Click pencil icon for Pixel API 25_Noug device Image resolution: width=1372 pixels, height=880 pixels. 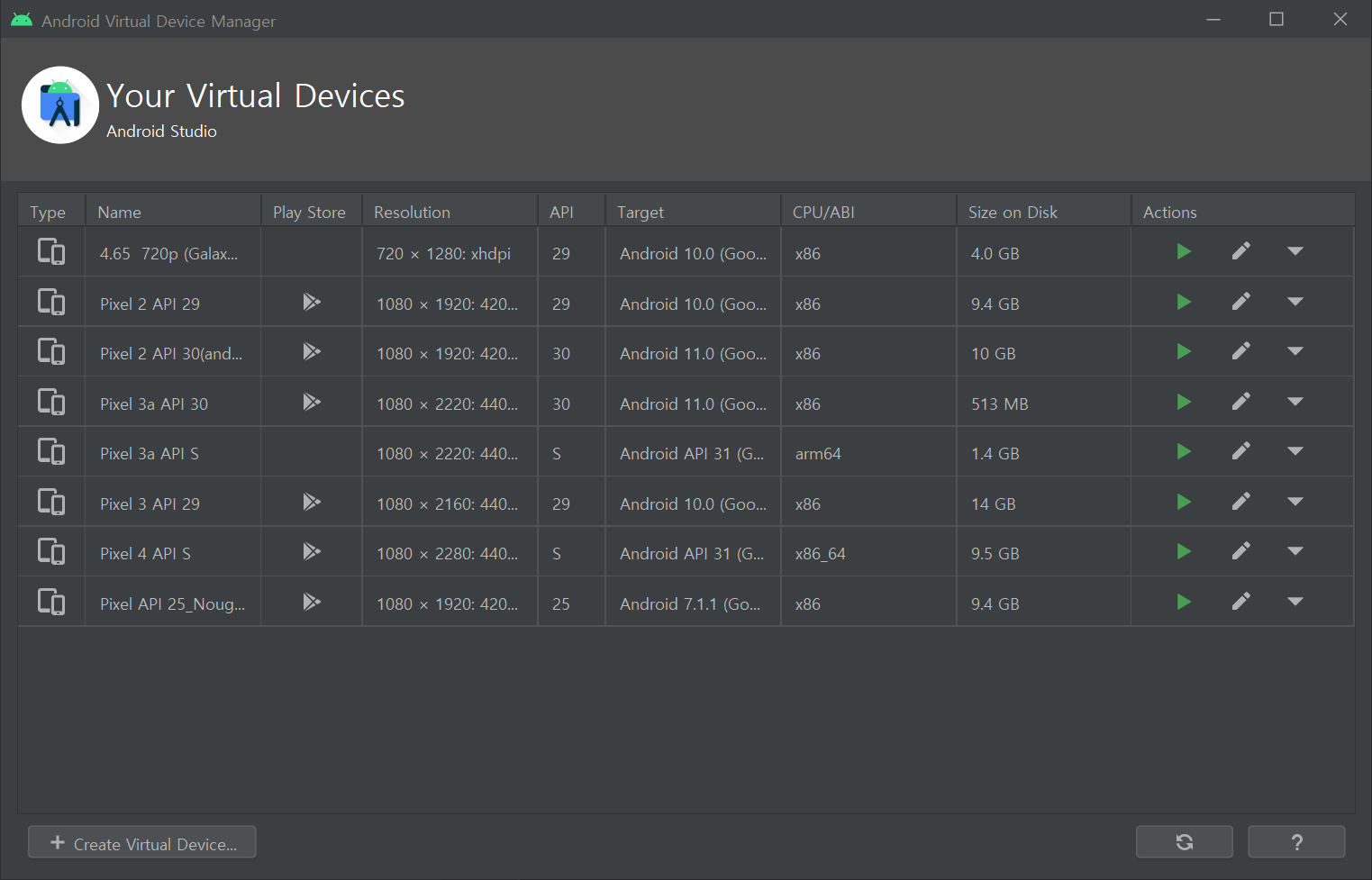click(1240, 602)
